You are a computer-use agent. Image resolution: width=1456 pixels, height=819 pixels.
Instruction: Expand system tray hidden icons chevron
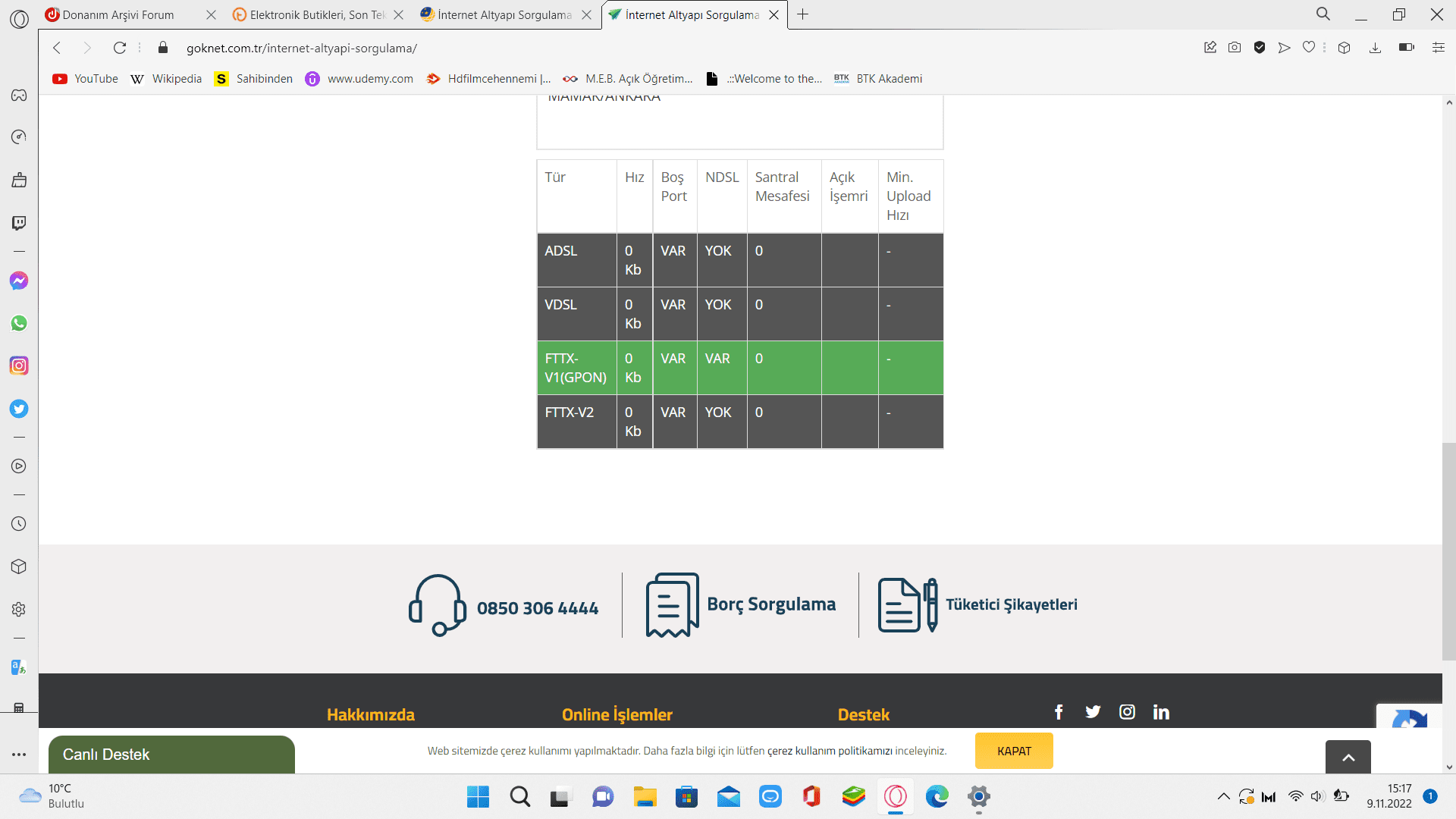(x=1223, y=796)
